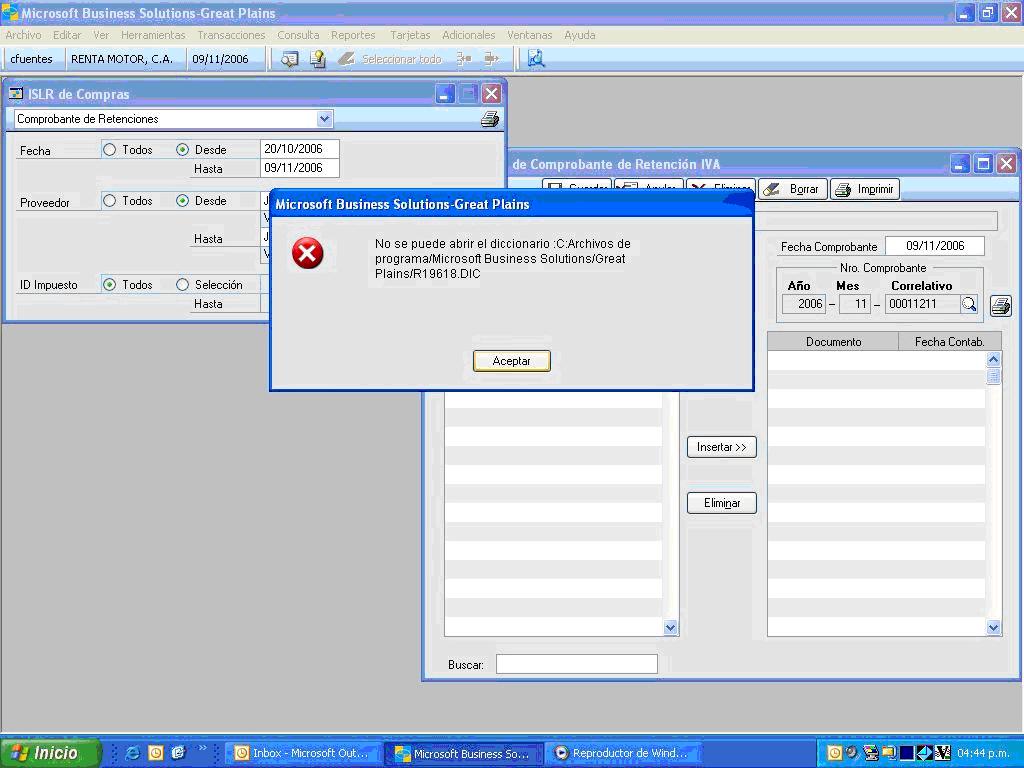Screen dimensions: 1024x768
Task: Open the Herramientas menu
Action: [x=153, y=35]
